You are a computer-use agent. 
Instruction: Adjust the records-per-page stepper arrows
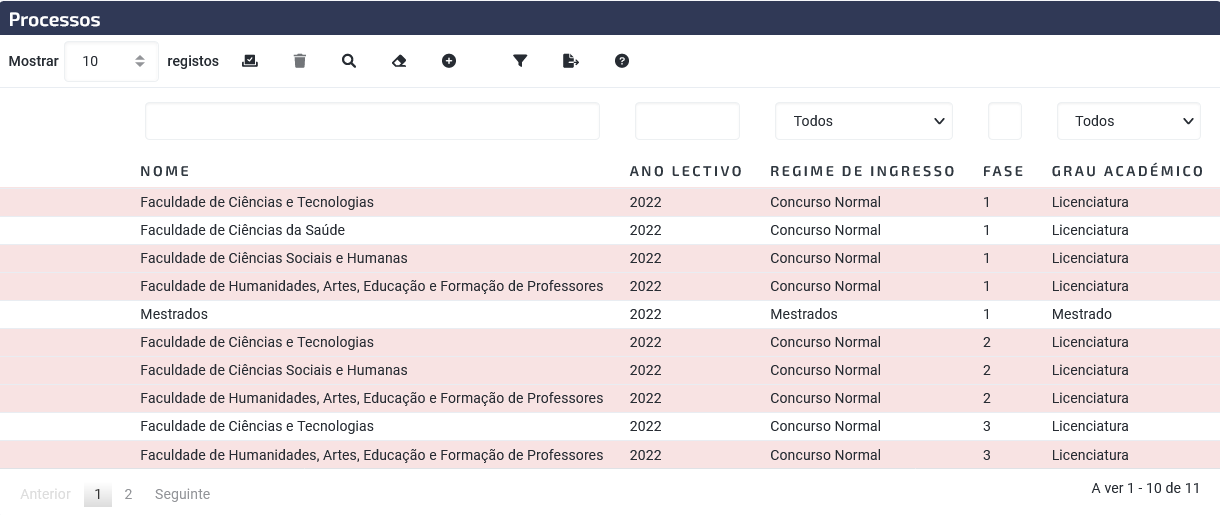140,61
